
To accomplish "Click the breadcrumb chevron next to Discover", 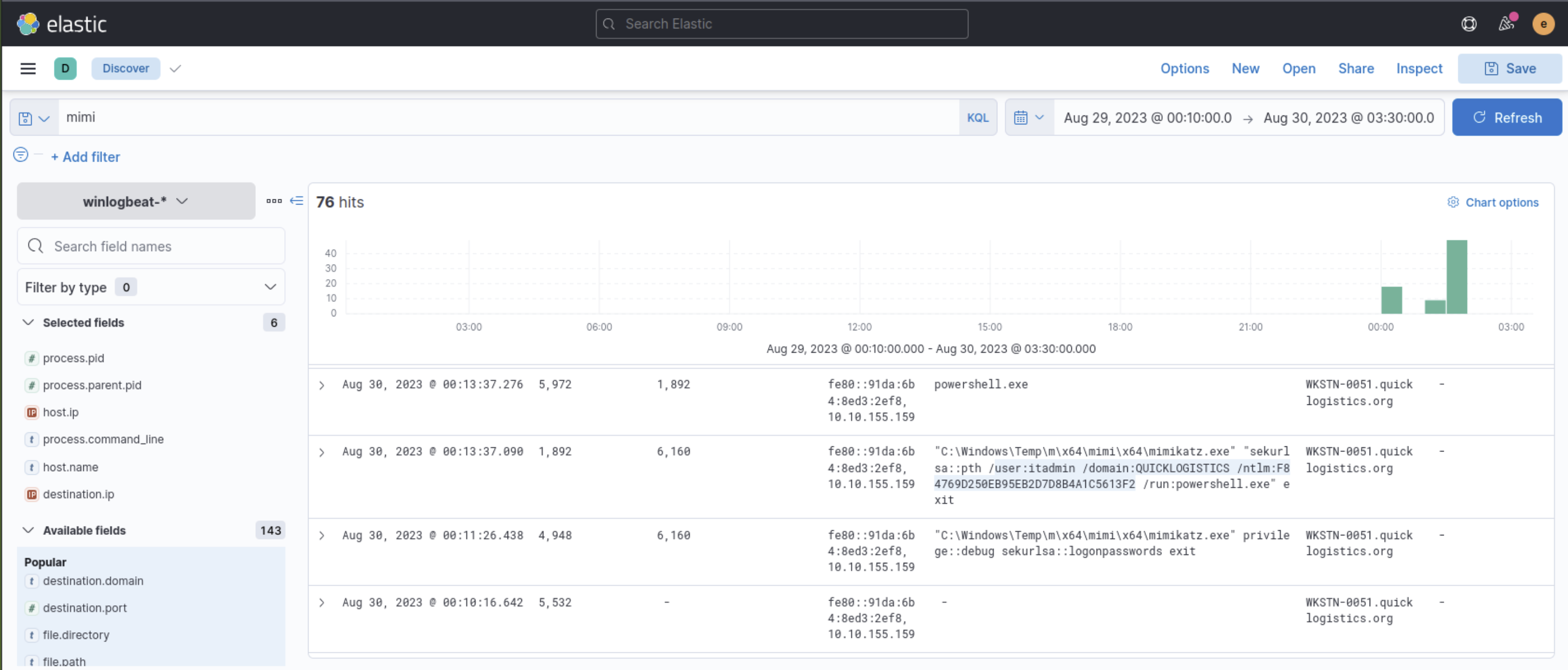I will point(176,69).
